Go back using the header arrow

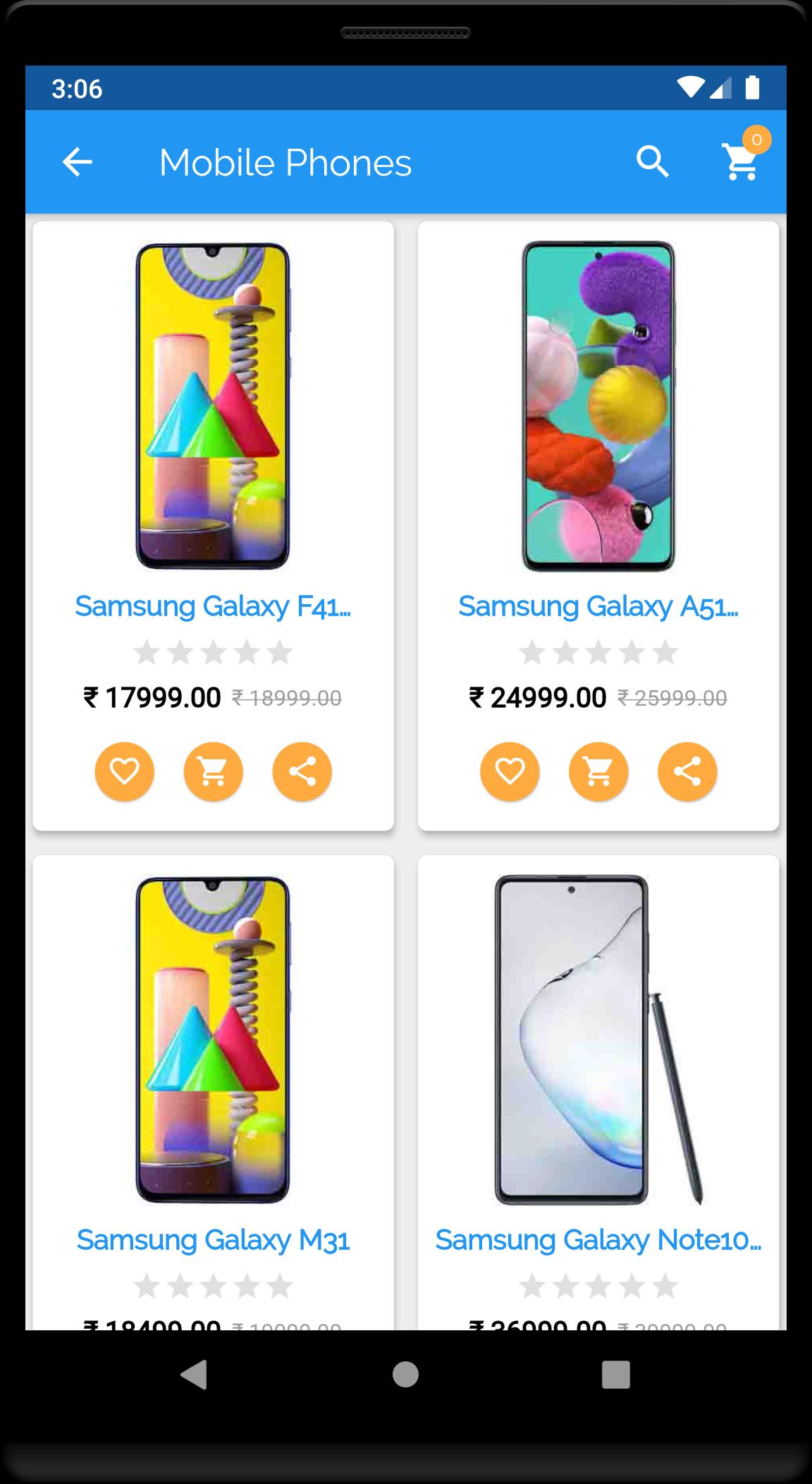78,163
